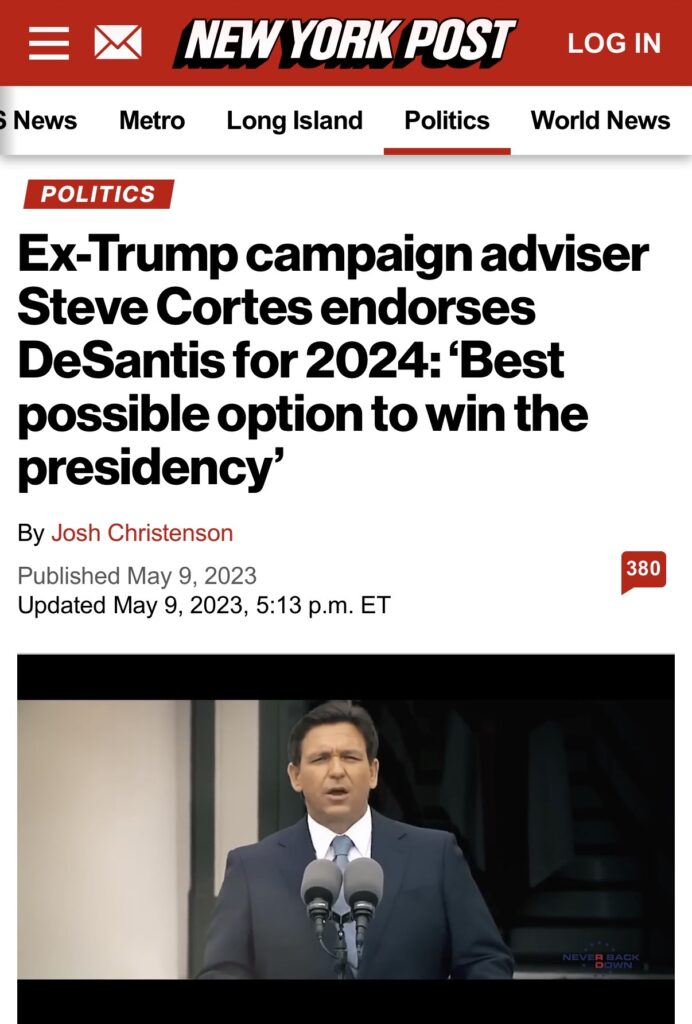Select the Politics navigation tab
This screenshot has height=1024, width=692.
point(447,121)
